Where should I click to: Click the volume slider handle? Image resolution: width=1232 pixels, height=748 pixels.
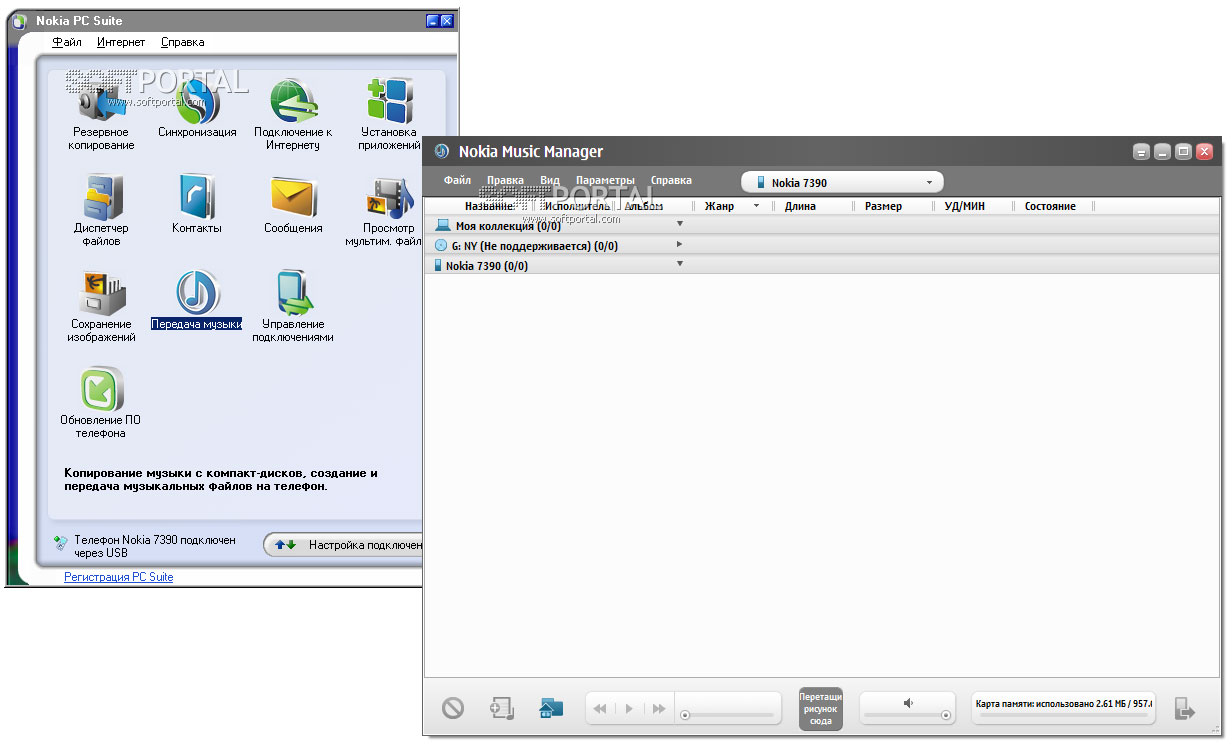pos(946,715)
